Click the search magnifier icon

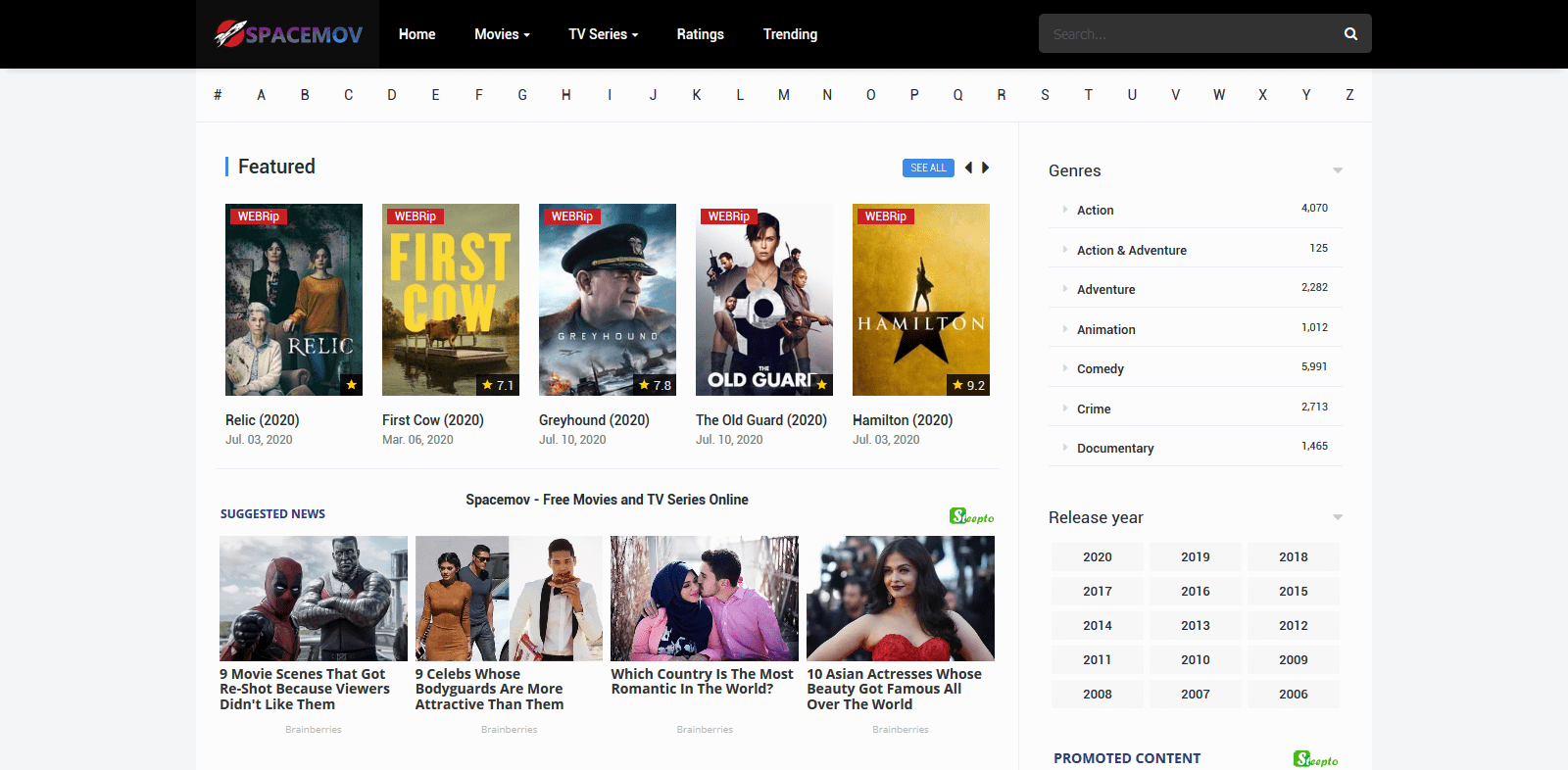[1350, 34]
